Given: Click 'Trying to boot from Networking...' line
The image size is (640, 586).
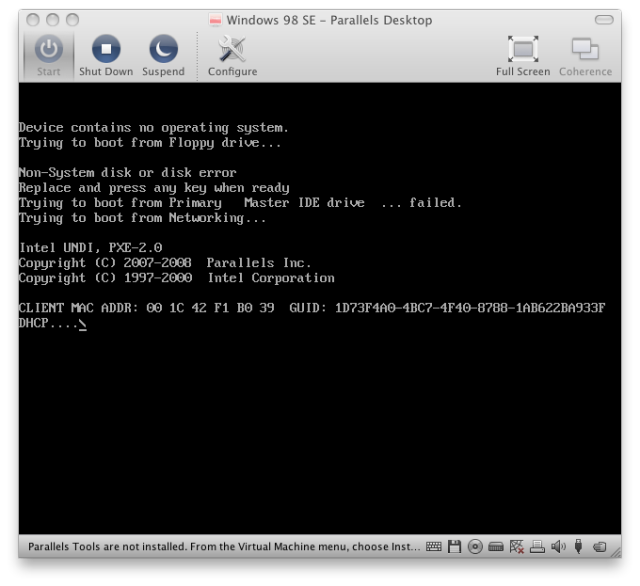Looking at the screenshot, I should (x=142, y=218).
